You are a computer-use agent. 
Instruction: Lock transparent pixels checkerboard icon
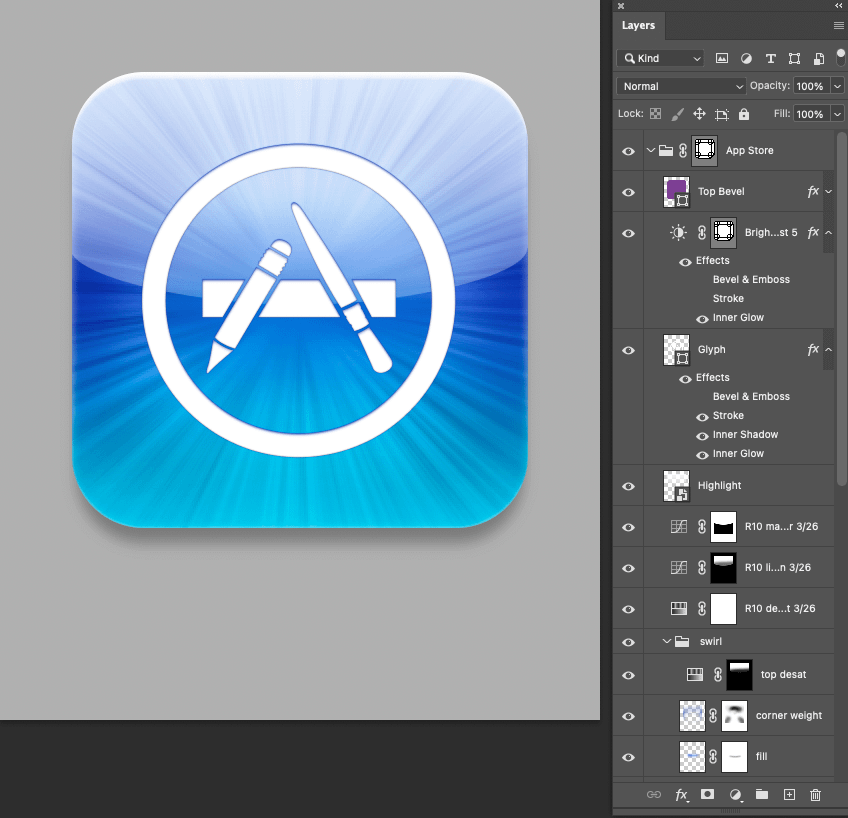(656, 114)
